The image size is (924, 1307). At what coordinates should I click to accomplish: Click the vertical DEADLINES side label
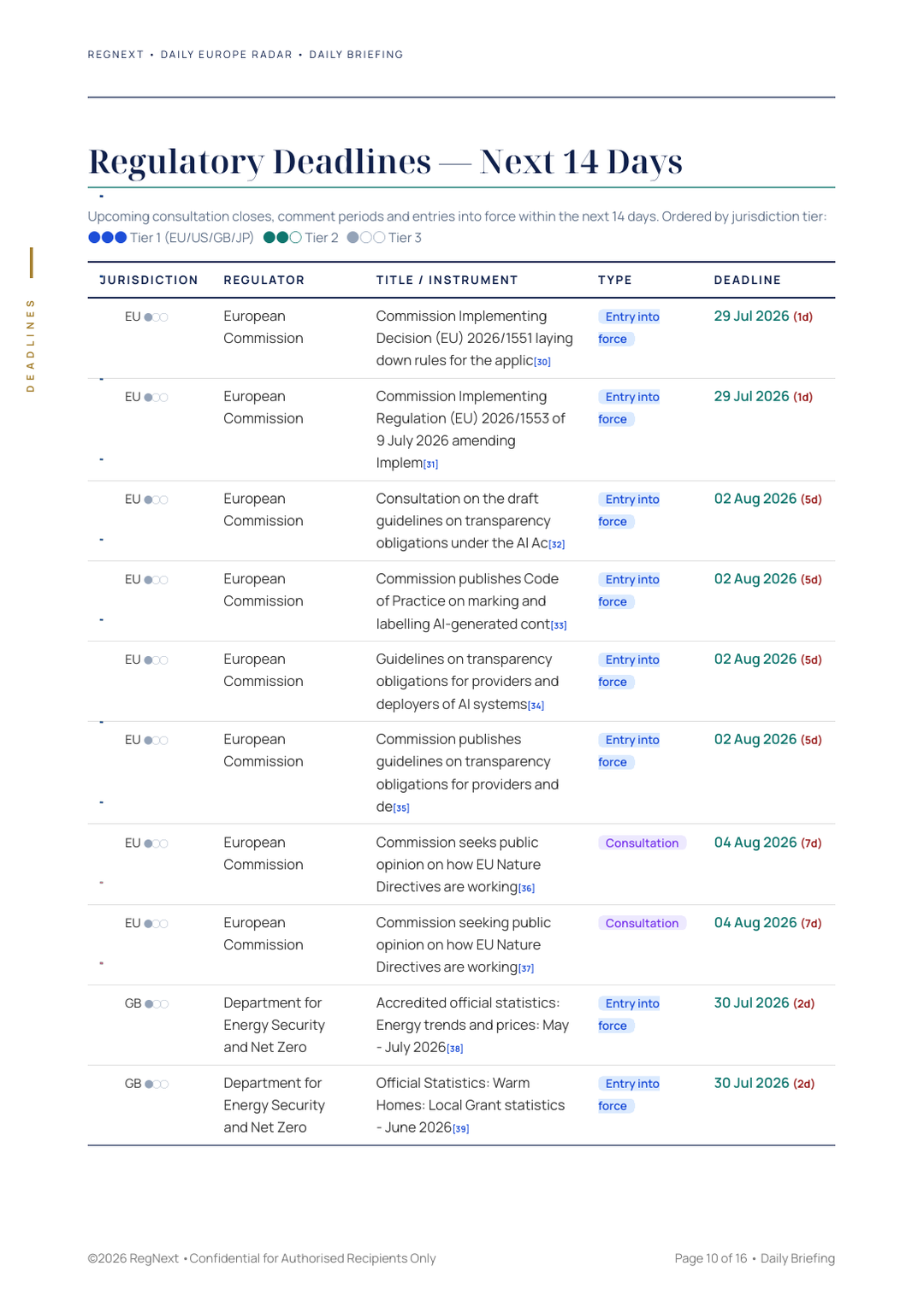(31, 346)
